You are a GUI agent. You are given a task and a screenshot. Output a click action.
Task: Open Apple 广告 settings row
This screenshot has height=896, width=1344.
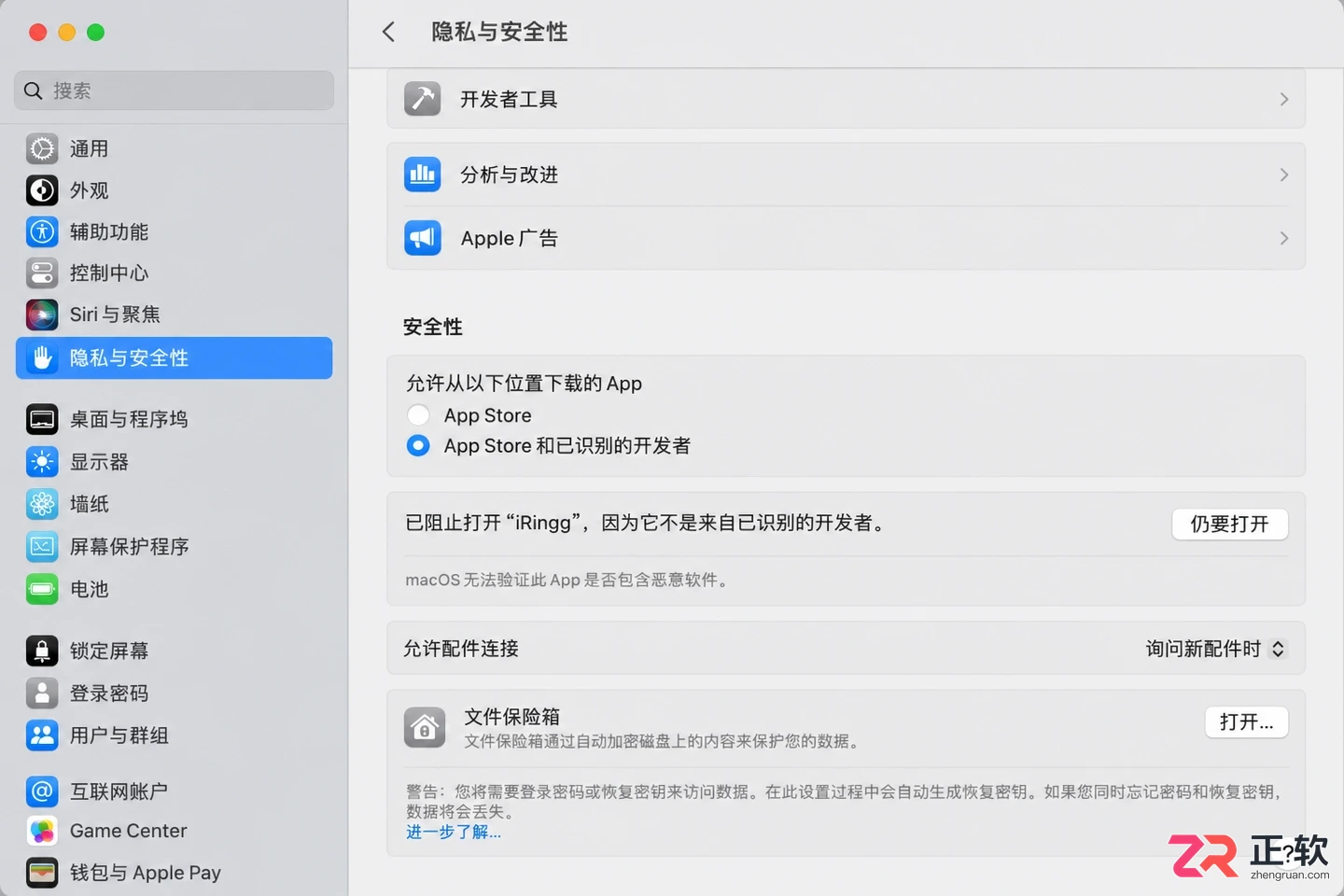coord(846,238)
